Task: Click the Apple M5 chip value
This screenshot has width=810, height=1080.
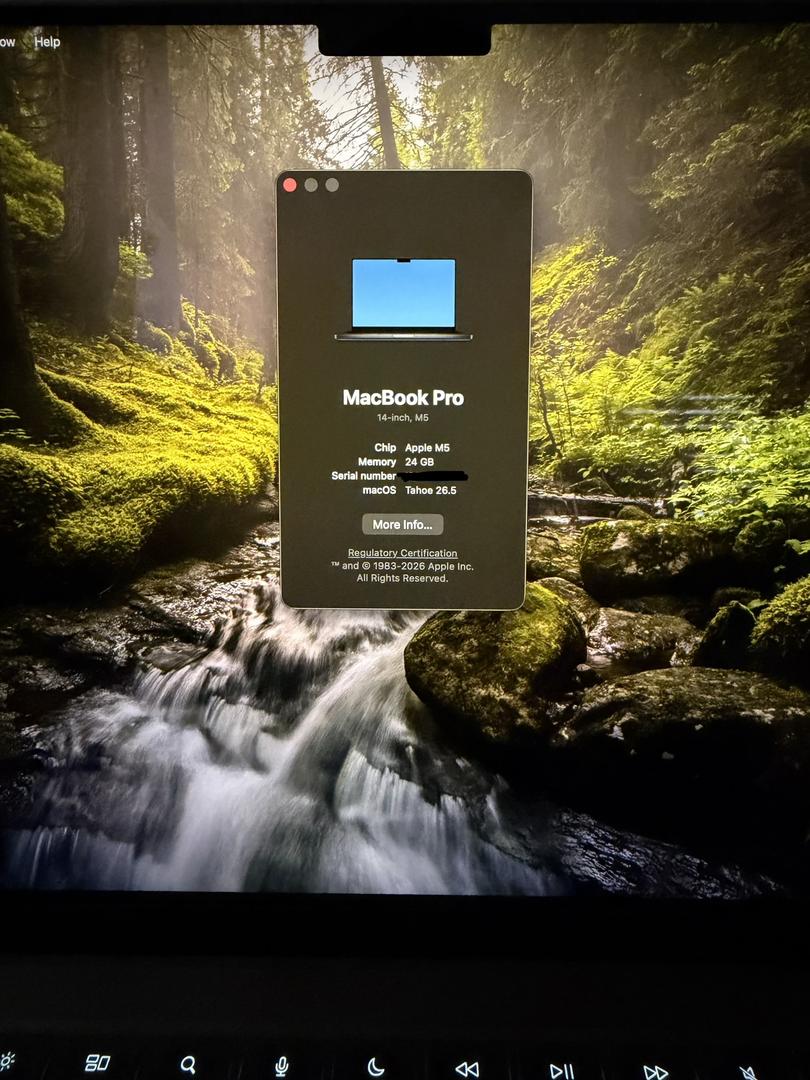Action: pos(427,448)
